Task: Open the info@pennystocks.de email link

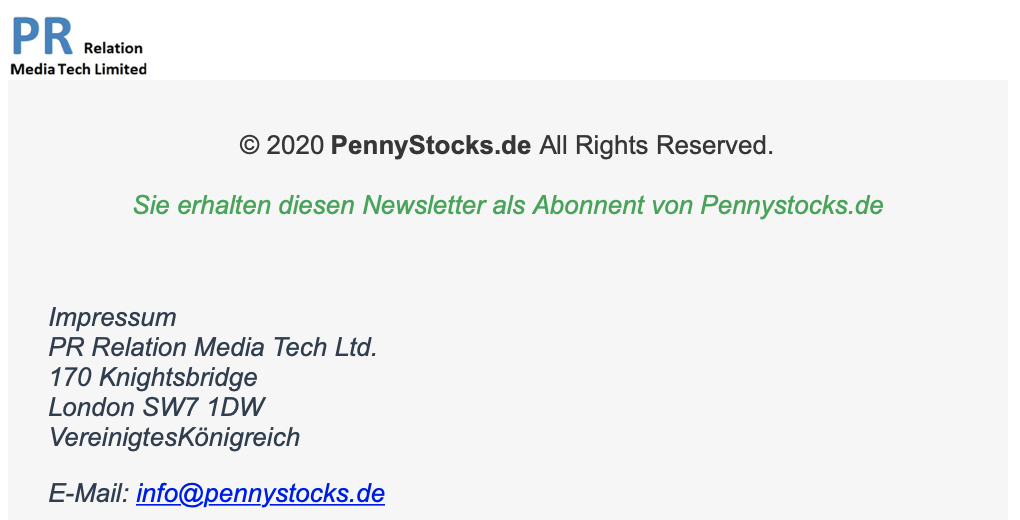Action: tap(260, 493)
